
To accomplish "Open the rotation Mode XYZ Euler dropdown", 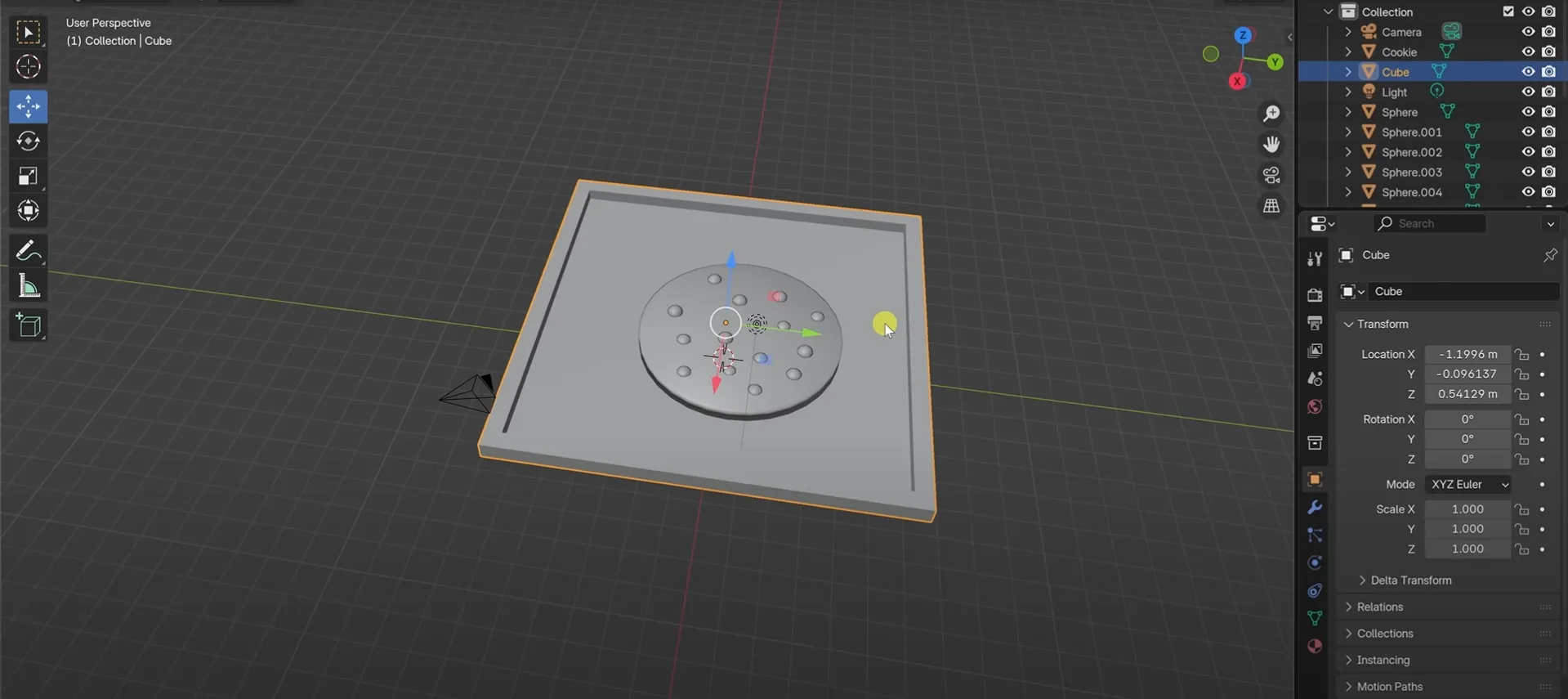I will point(1468,485).
